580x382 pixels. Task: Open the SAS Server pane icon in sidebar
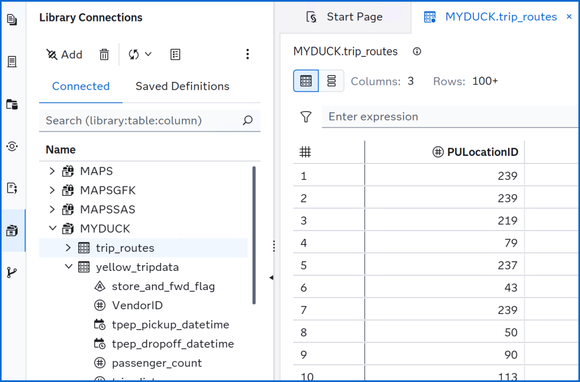(x=12, y=62)
